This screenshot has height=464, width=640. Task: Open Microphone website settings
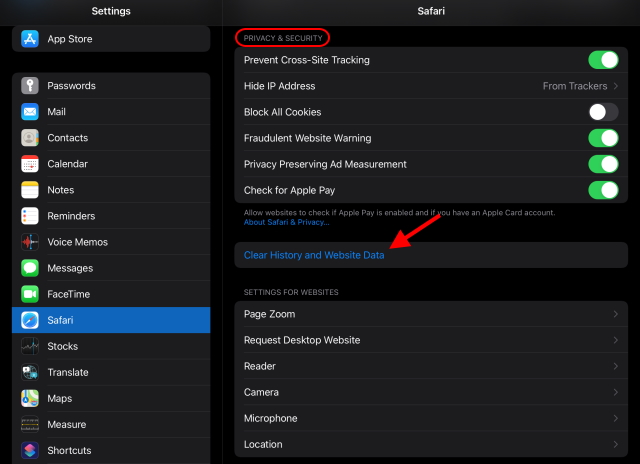click(431, 418)
